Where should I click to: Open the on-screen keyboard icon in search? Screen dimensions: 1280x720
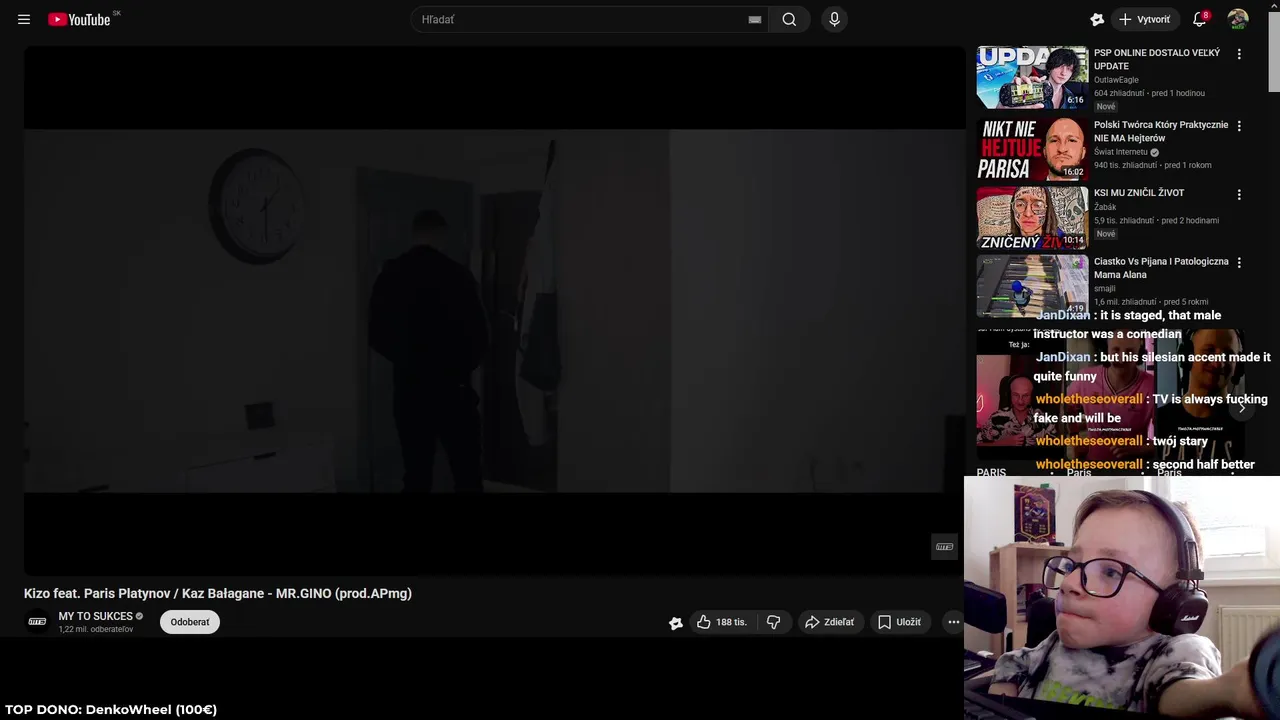(x=755, y=19)
